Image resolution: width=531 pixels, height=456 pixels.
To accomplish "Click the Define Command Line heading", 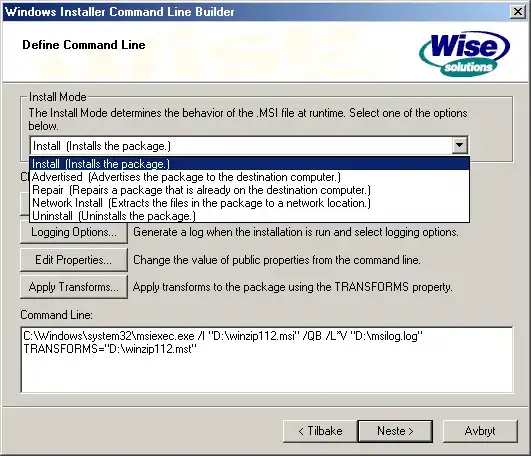I will (84, 45).
